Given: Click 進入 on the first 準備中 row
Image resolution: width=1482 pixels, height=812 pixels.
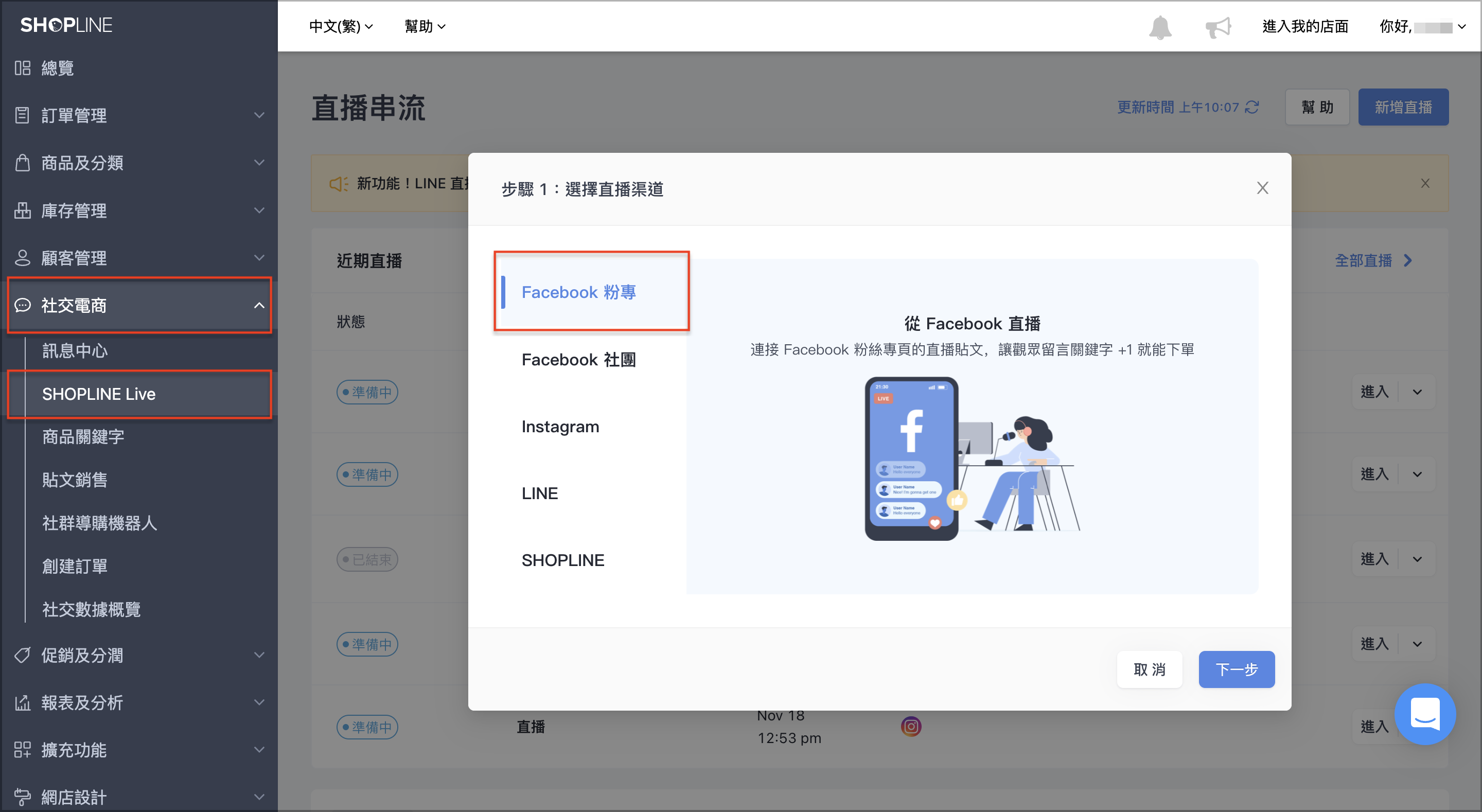Looking at the screenshot, I should coord(1374,392).
